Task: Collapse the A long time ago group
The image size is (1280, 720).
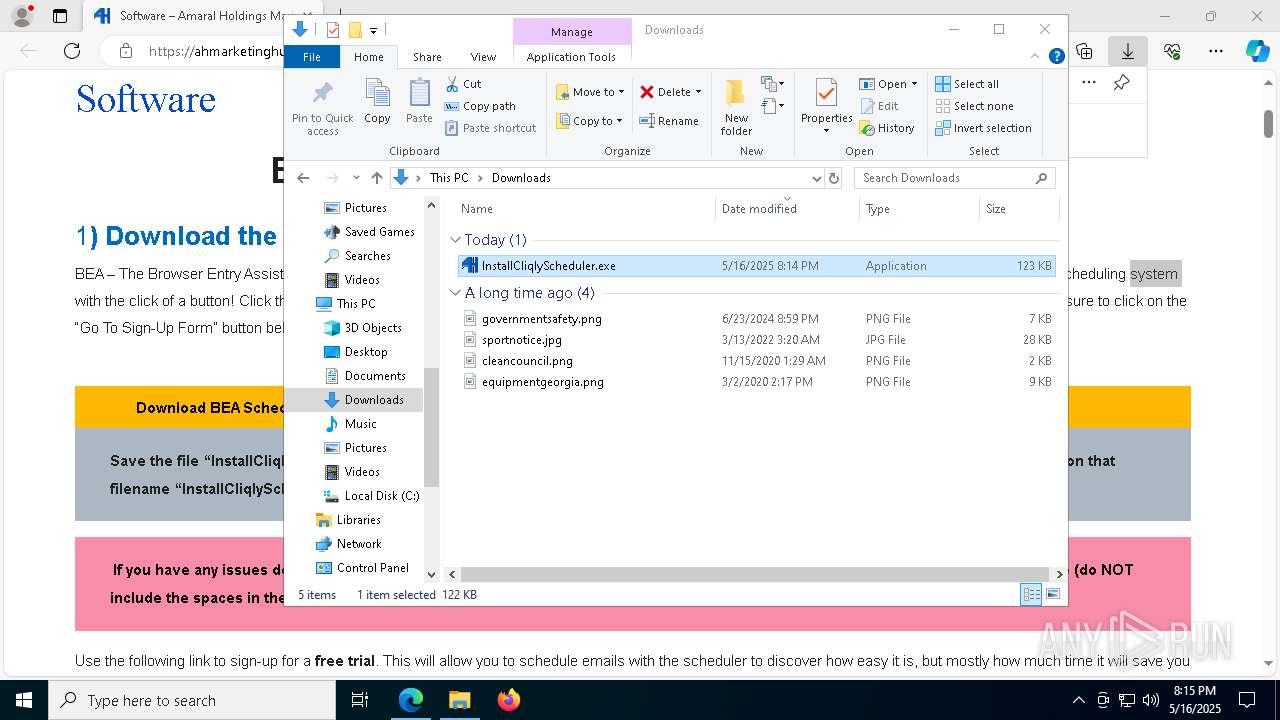Action: click(x=456, y=293)
